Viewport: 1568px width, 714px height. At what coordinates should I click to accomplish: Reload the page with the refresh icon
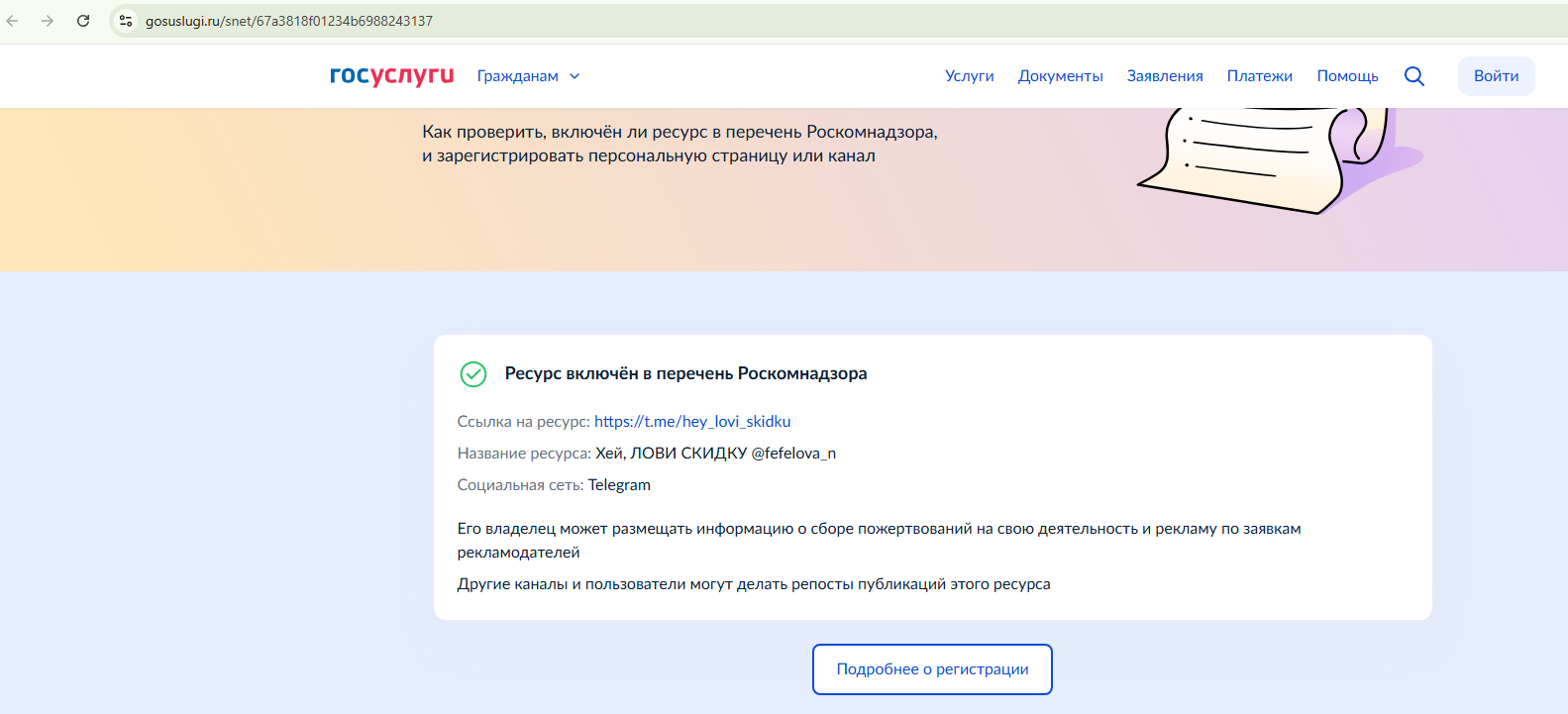tap(83, 21)
